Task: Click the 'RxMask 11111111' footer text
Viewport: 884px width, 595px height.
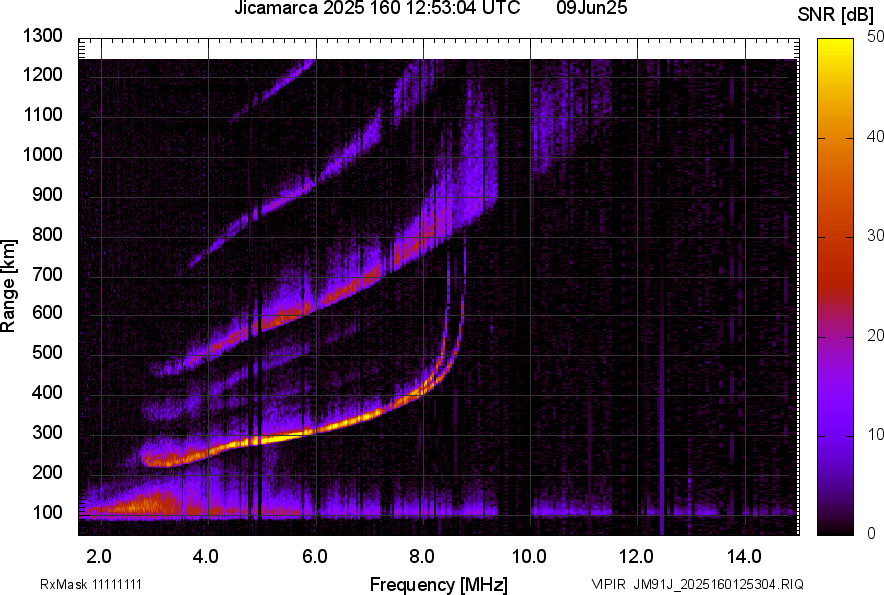Action: 91,584
